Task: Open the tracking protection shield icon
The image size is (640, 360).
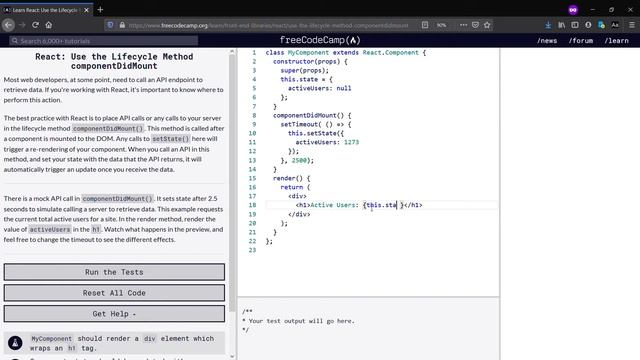Action: tap(110, 25)
